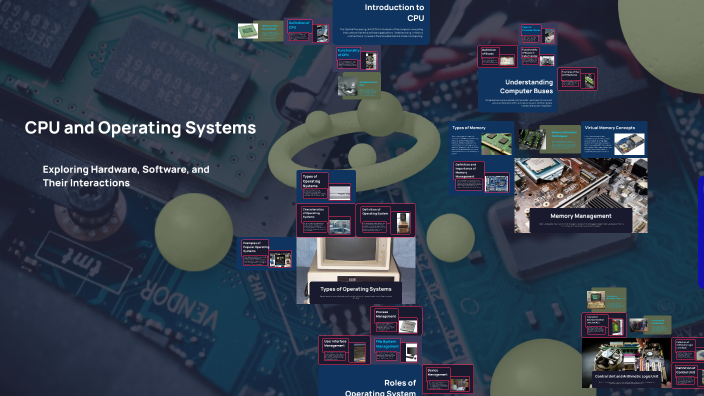The width and height of the screenshot is (704, 396).
Task: Click the 'CPU and Operating Systems' title text
Action: pyautogui.click(x=140, y=128)
